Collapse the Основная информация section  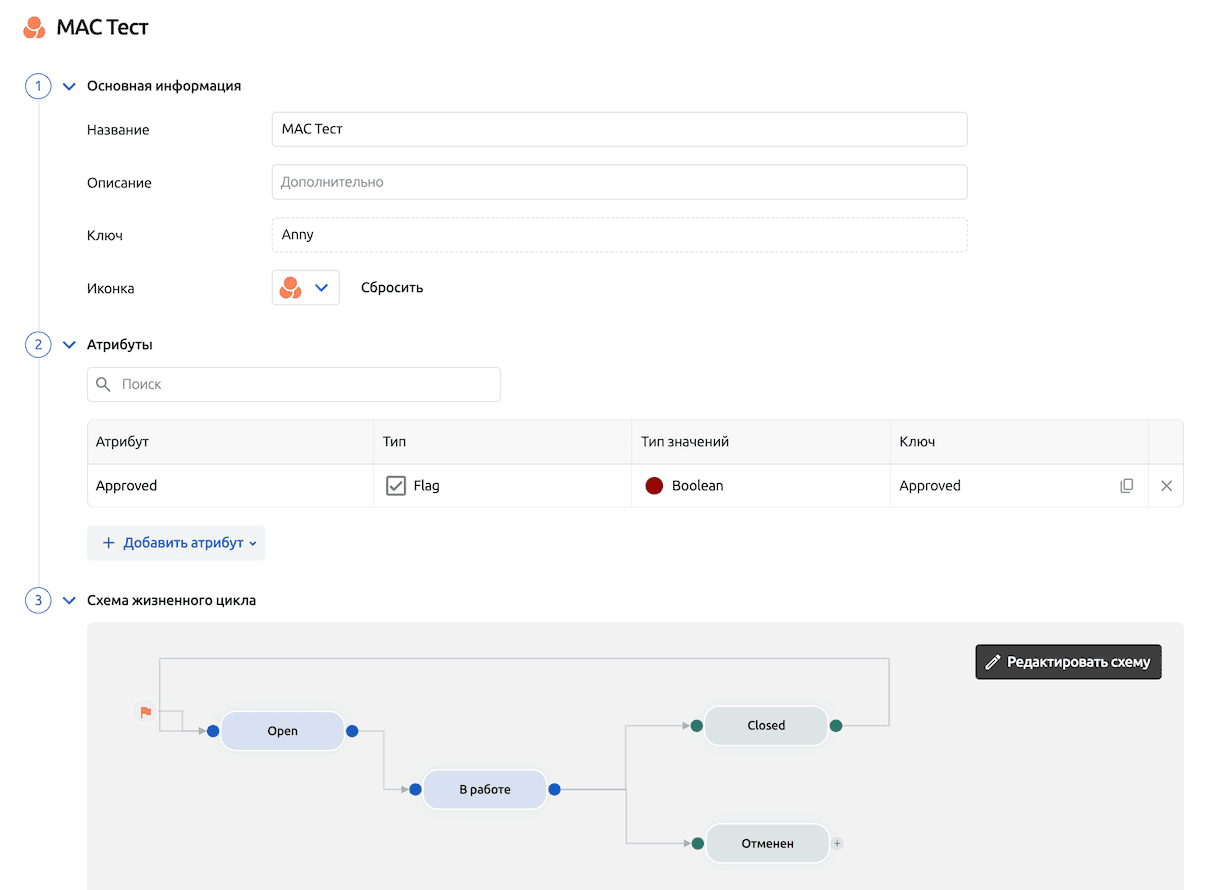pyautogui.click(x=69, y=86)
